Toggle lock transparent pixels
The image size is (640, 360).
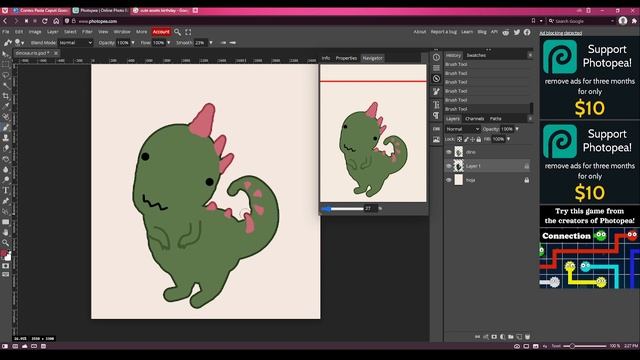(460, 139)
